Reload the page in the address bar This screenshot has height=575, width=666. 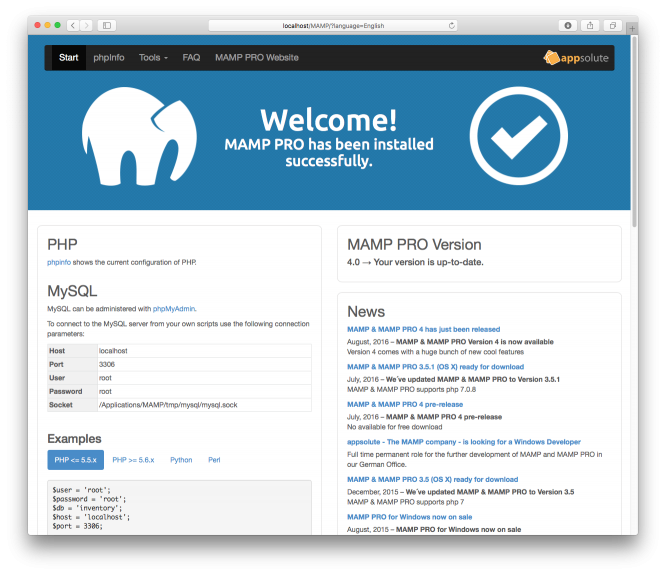[x=452, y=25]
